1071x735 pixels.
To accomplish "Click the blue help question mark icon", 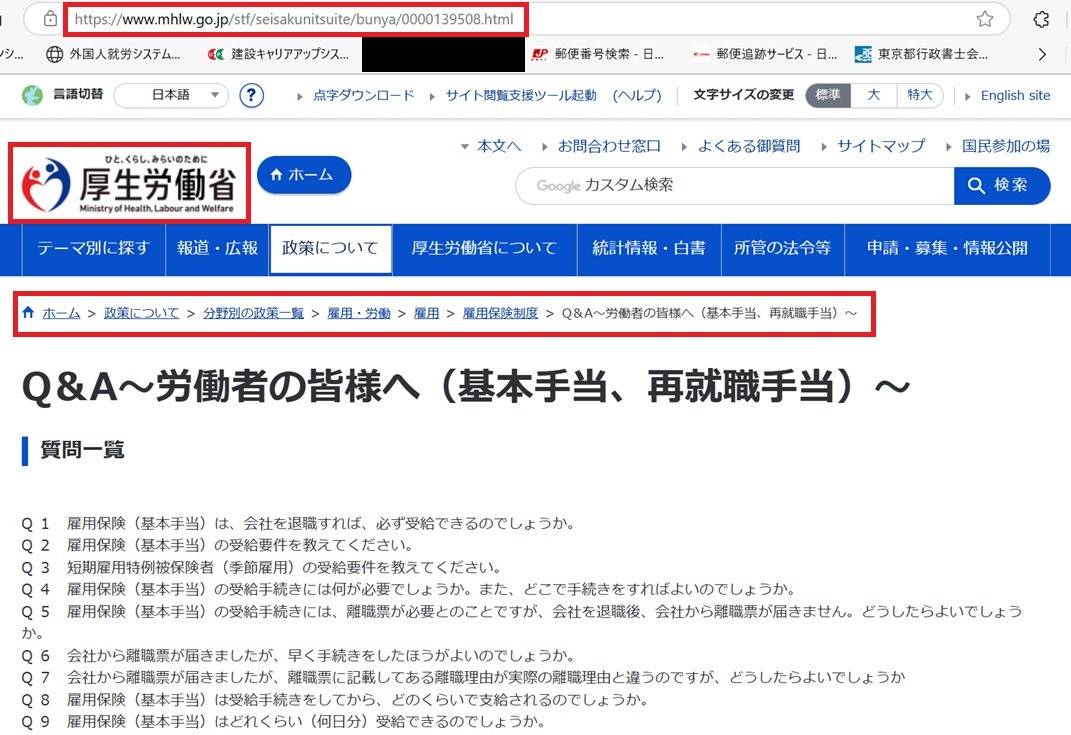I will 252,95.
